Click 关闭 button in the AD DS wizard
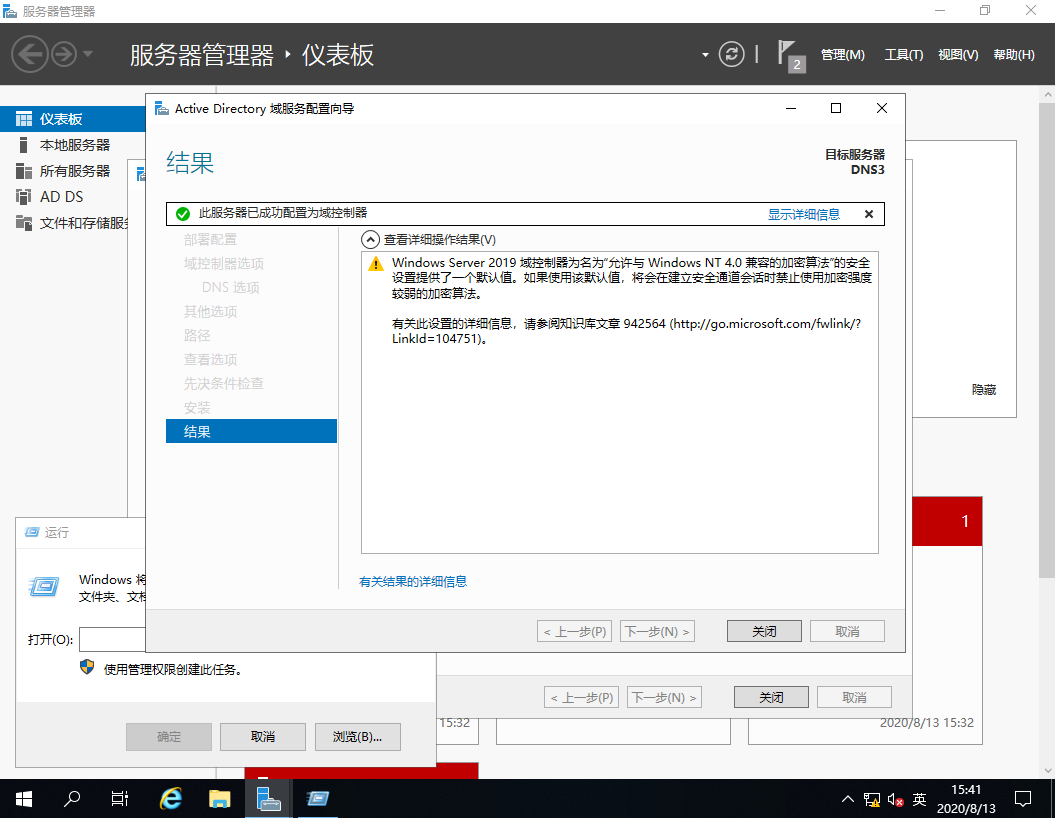Viewport: 1055px width, 818px height. (764, 631)
